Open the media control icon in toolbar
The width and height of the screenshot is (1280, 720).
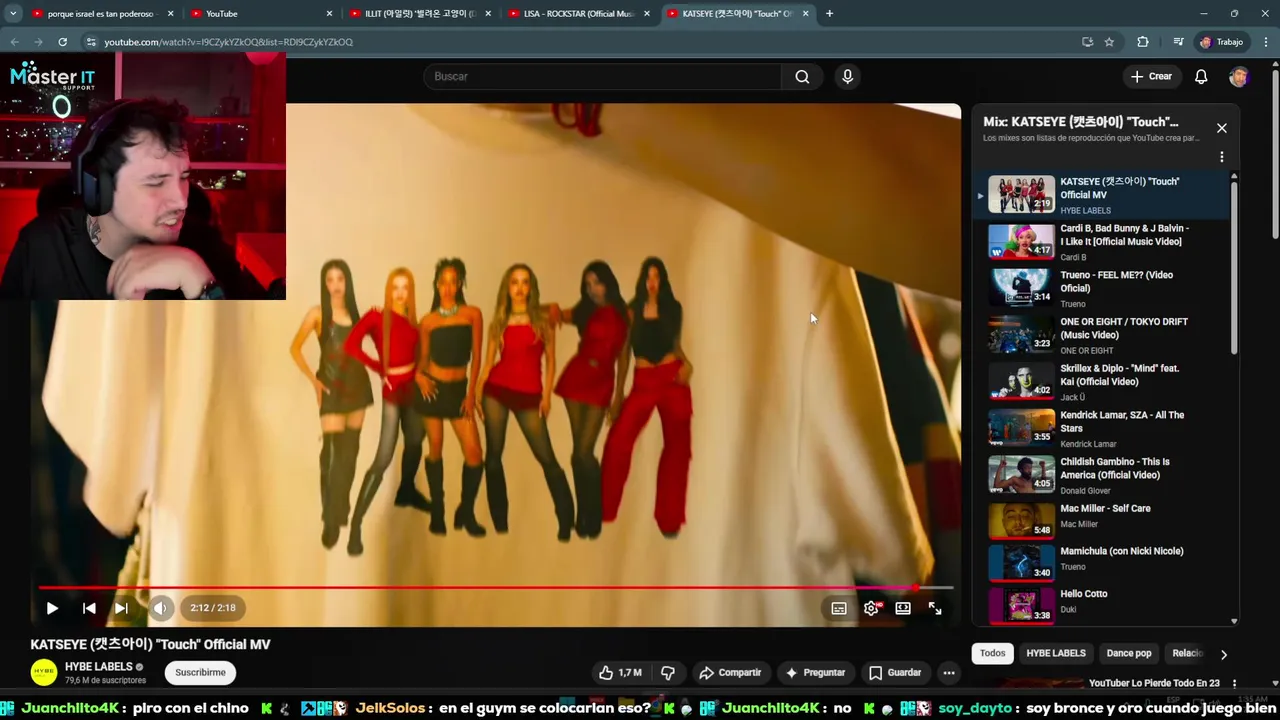[x=1178, y=42]
